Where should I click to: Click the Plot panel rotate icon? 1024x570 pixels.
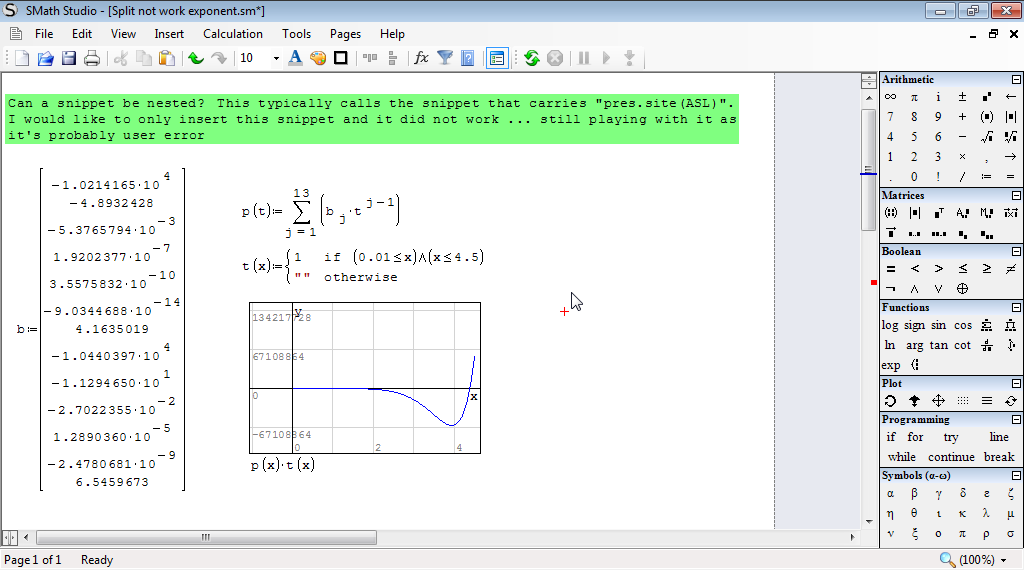click(x=890, y=401)
